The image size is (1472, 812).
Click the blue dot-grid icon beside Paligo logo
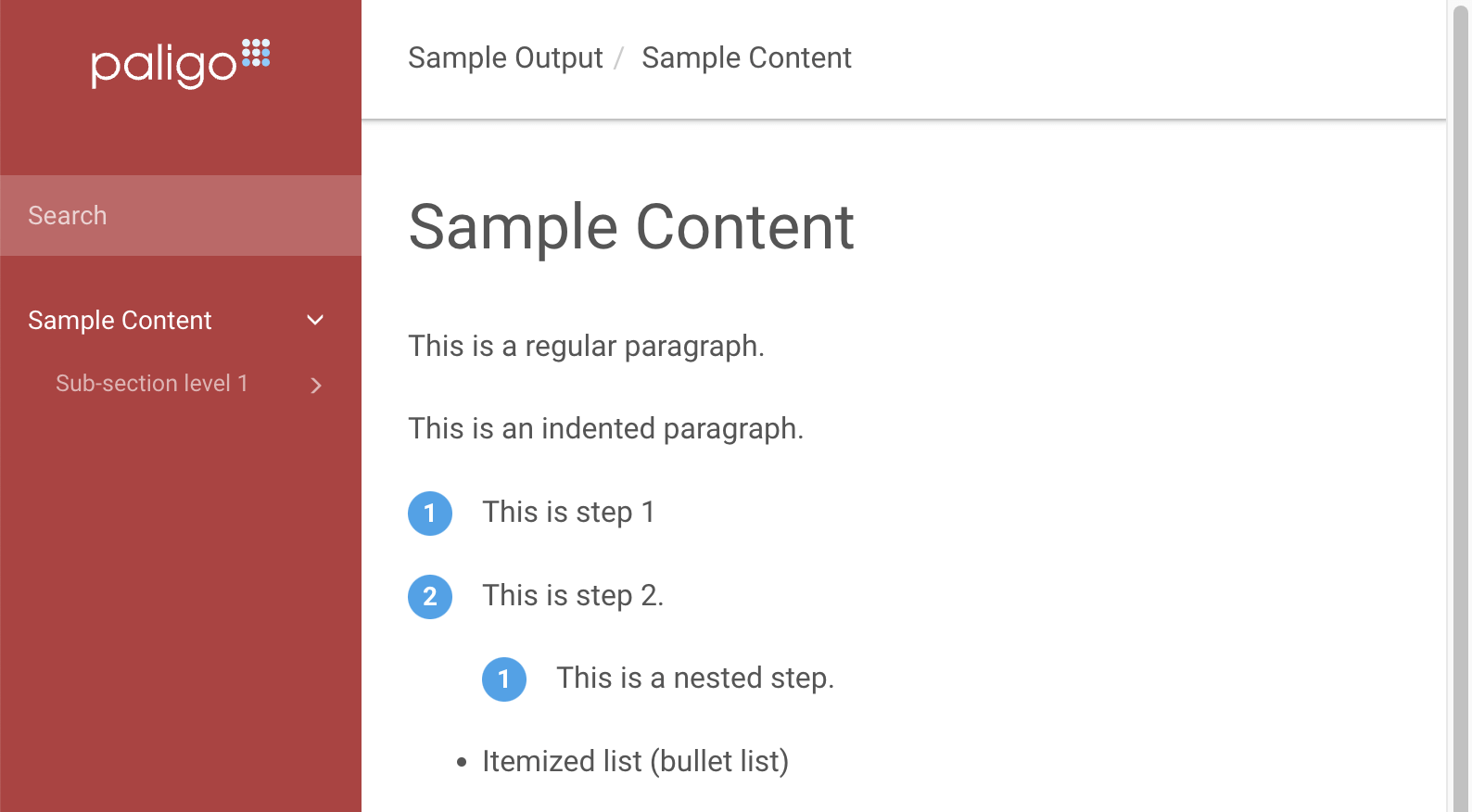[x=256, y=53]
